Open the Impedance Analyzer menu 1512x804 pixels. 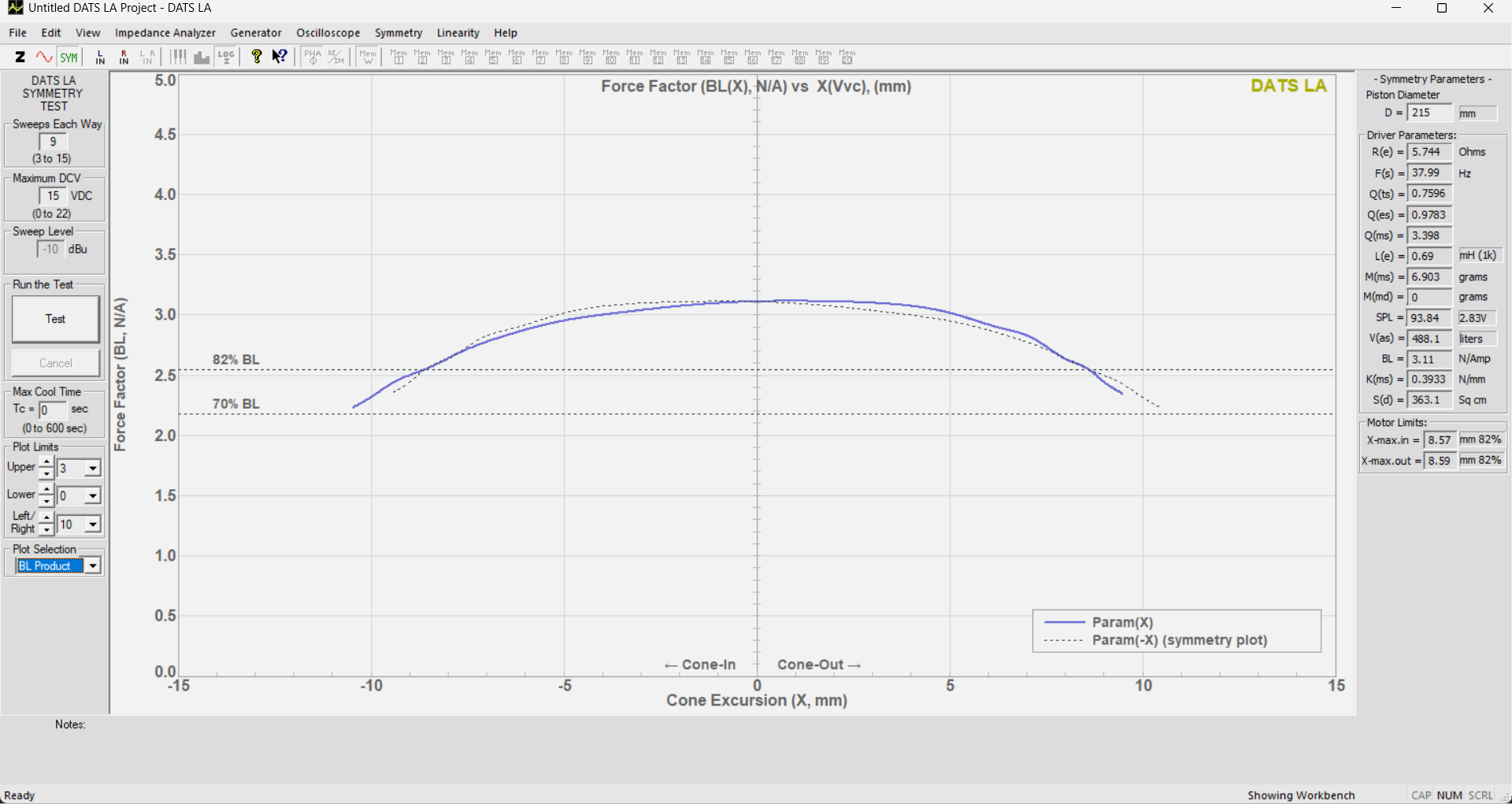(x=165, y=33)
